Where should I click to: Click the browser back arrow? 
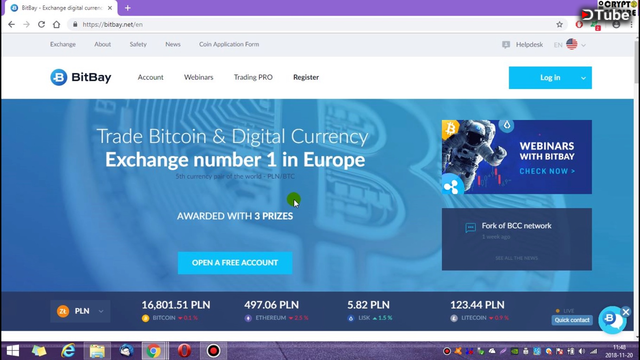[x=11, y=24]
